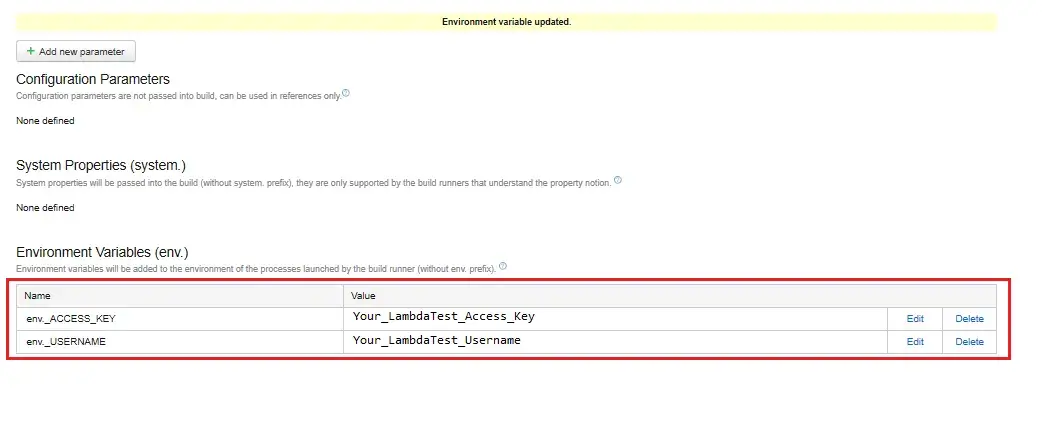This screenshot has height=446, width=1042.
Task: Open help icon beside Configuration Parameters description
Action: pos(346,93)
